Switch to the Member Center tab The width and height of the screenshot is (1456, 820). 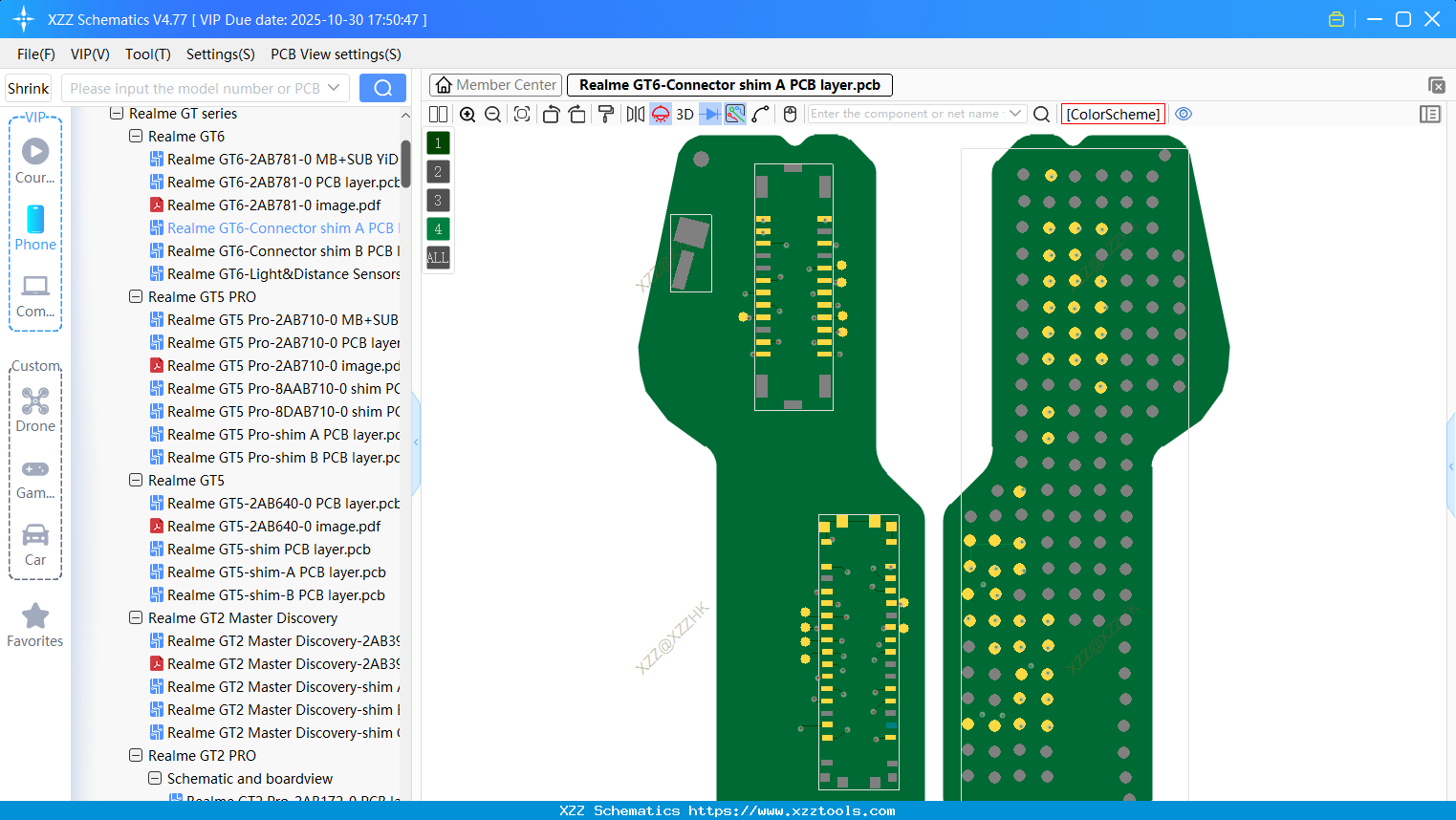(496, 85)
